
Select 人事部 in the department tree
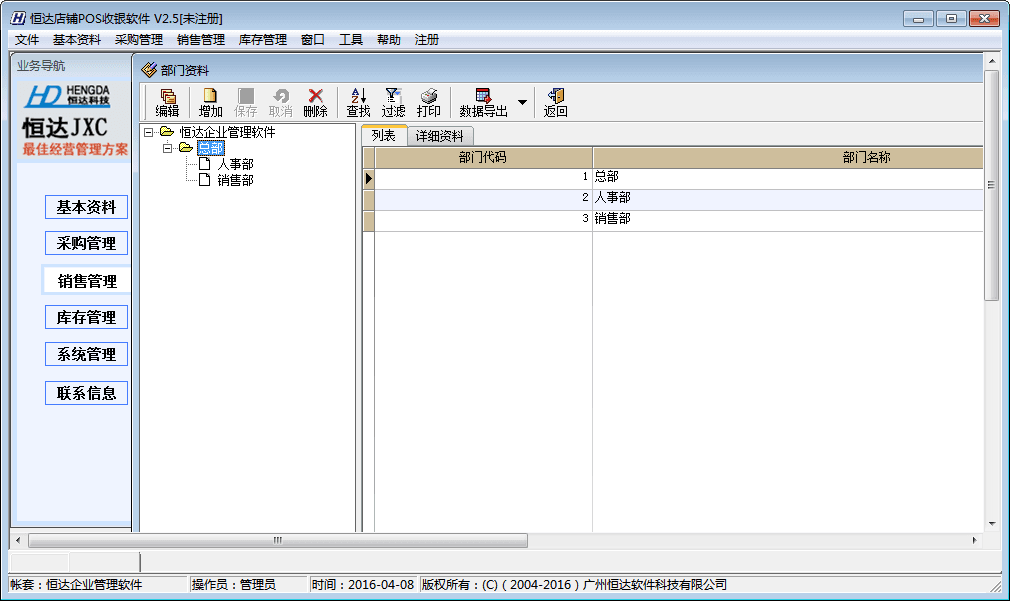coord(235,164)
